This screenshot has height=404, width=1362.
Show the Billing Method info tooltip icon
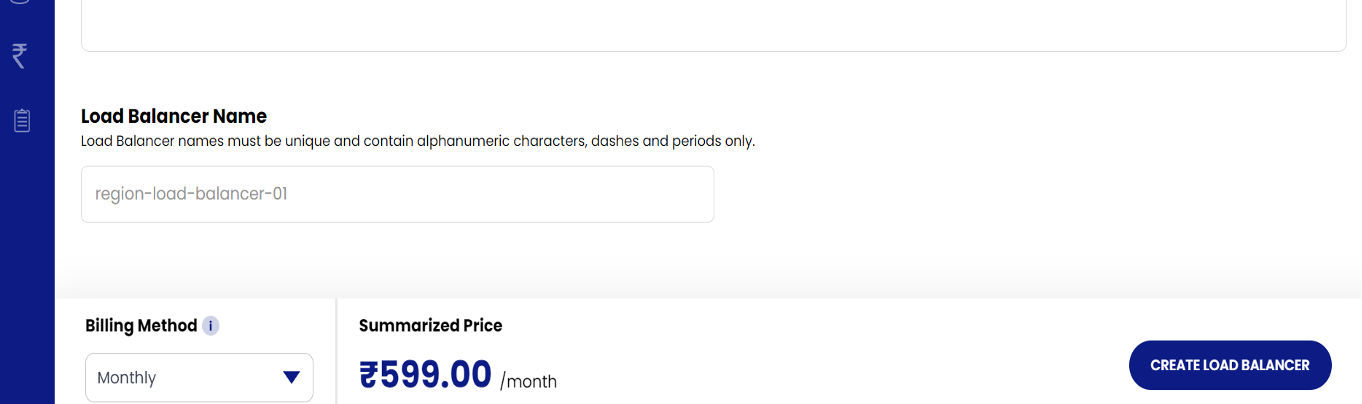(x=210, y=326)
